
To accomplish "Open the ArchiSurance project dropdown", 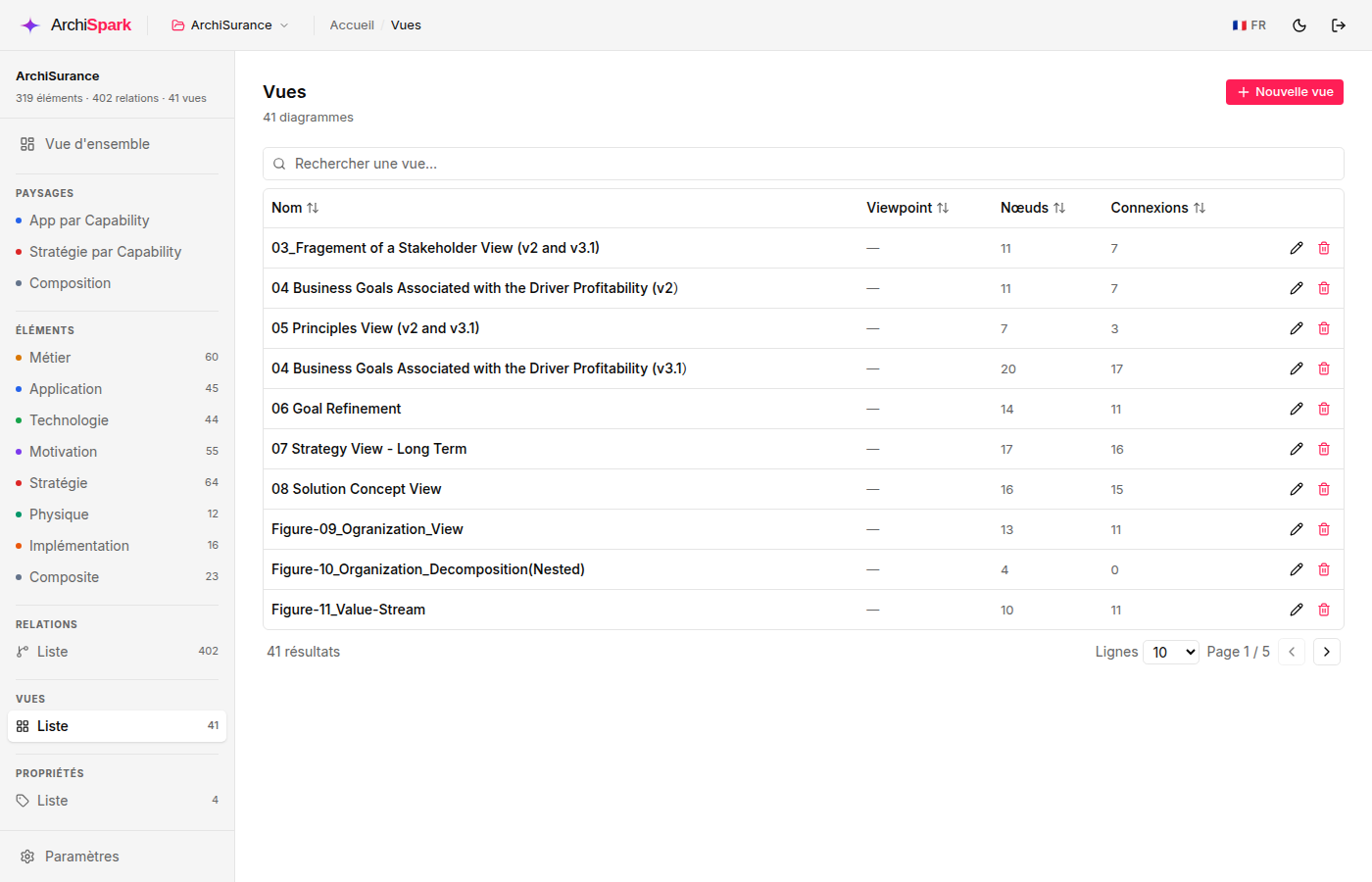I will (230, 25).
